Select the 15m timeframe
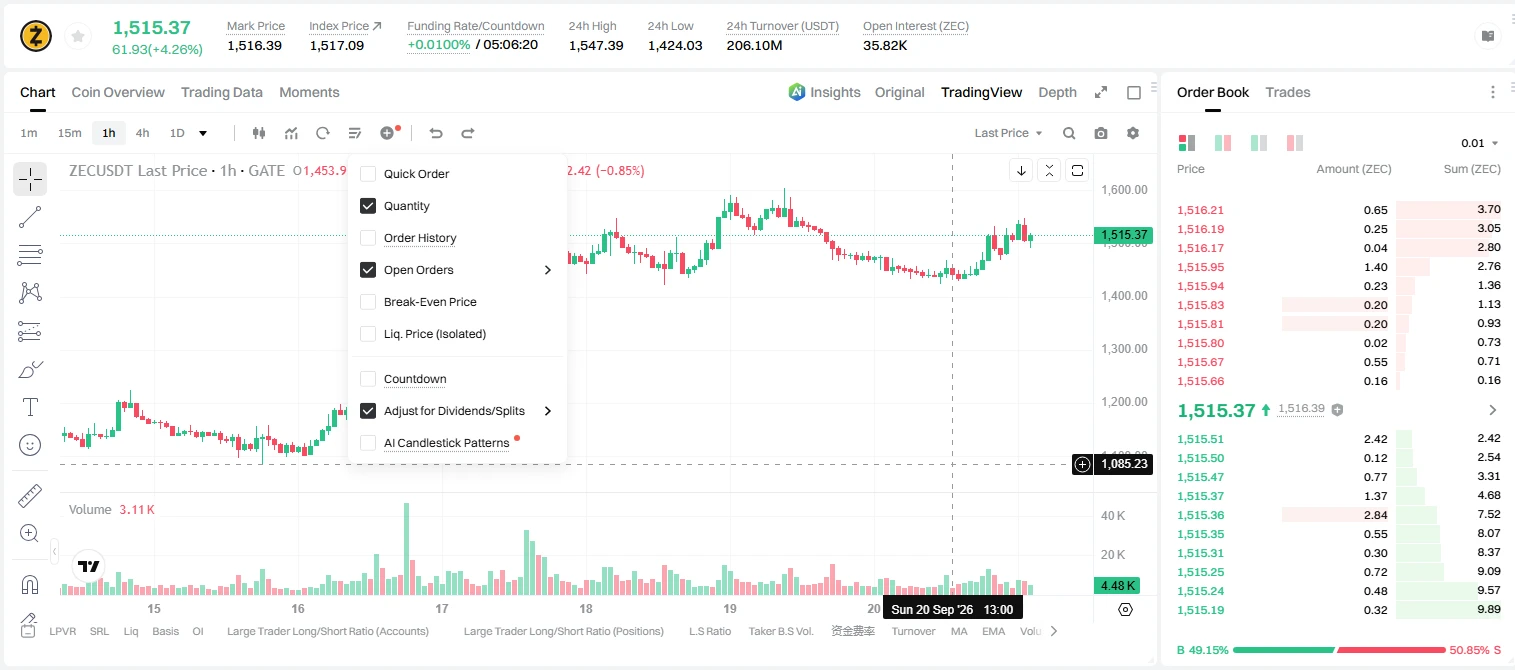This screenshot has width=1515, height=670. click(69, 133)
